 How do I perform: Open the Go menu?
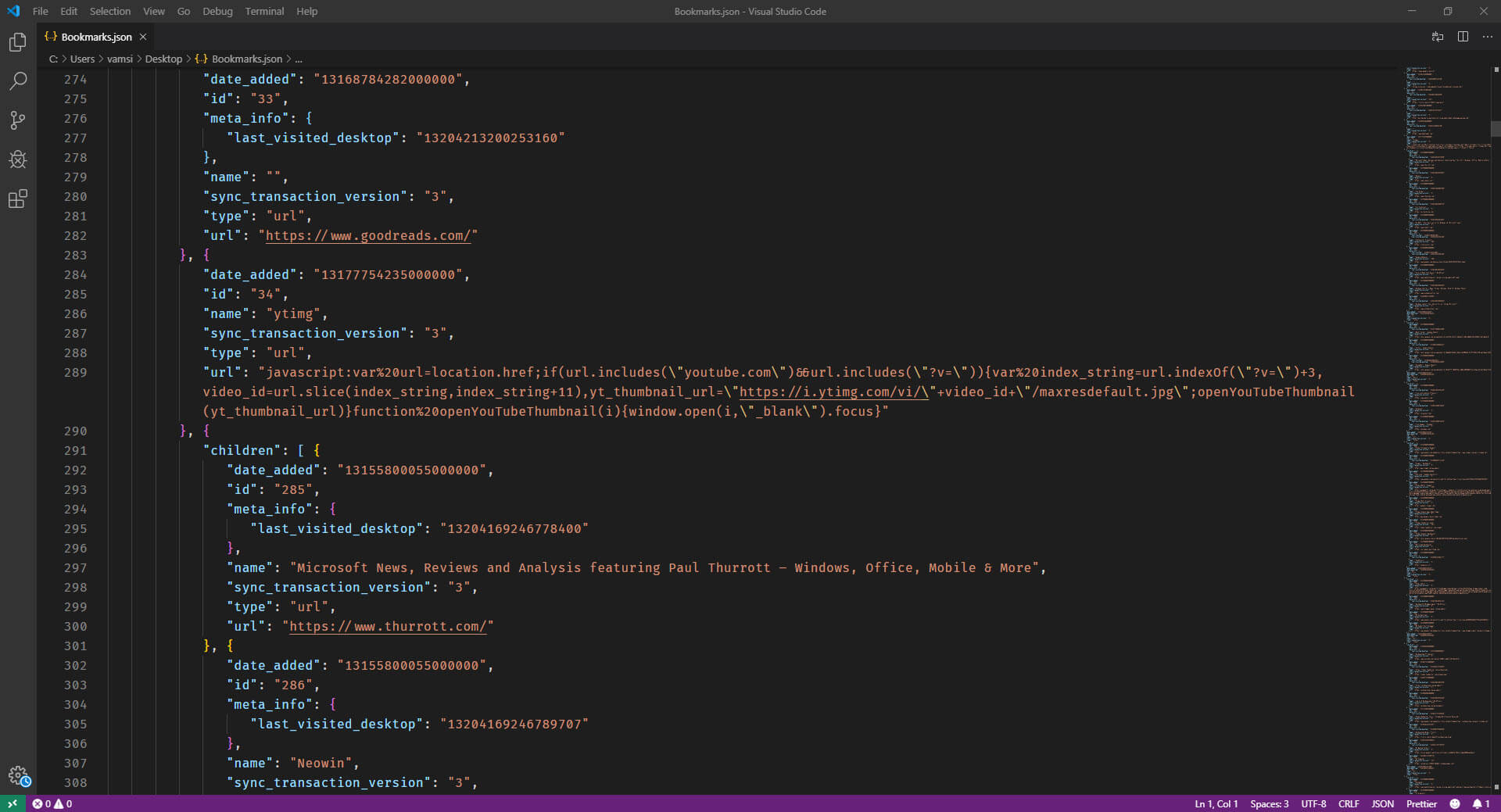point(184,11)
